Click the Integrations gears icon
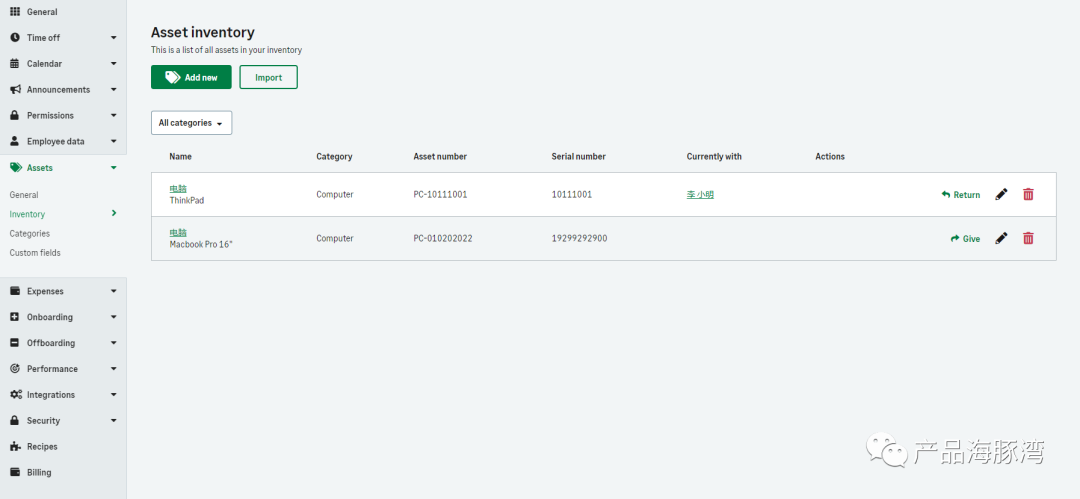The width and height of the screenshot is (1080, 499). pos(16,395)
